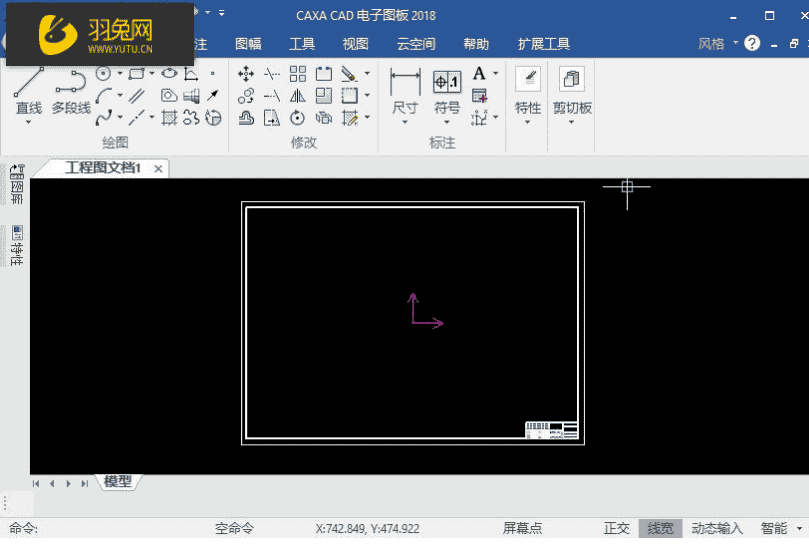Screen dimensions: 809x556
Task: Select the erase tool
Action: click(349, 74)
